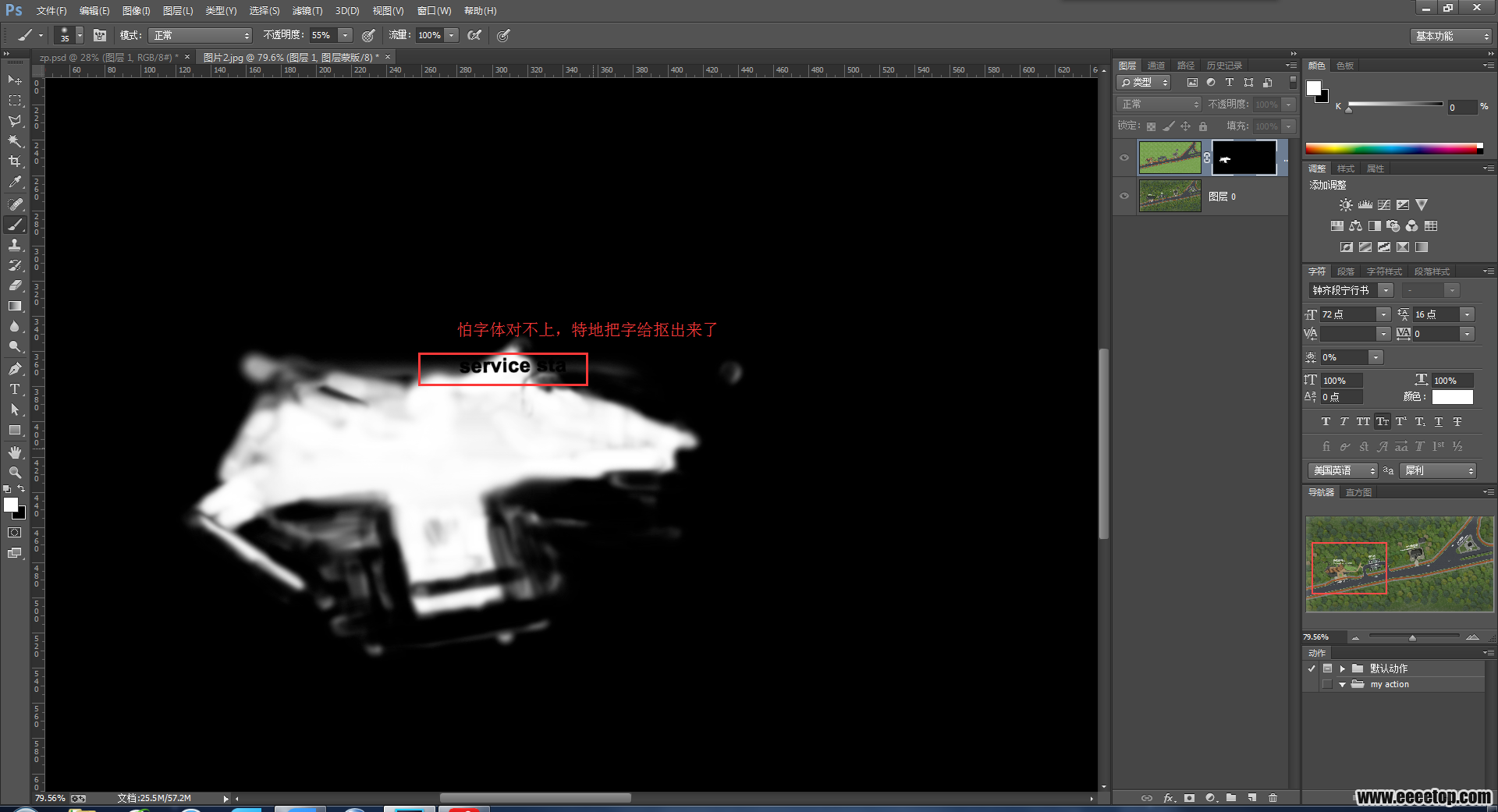Toggle default actions checkmark 默认动作

point(1312,668)
